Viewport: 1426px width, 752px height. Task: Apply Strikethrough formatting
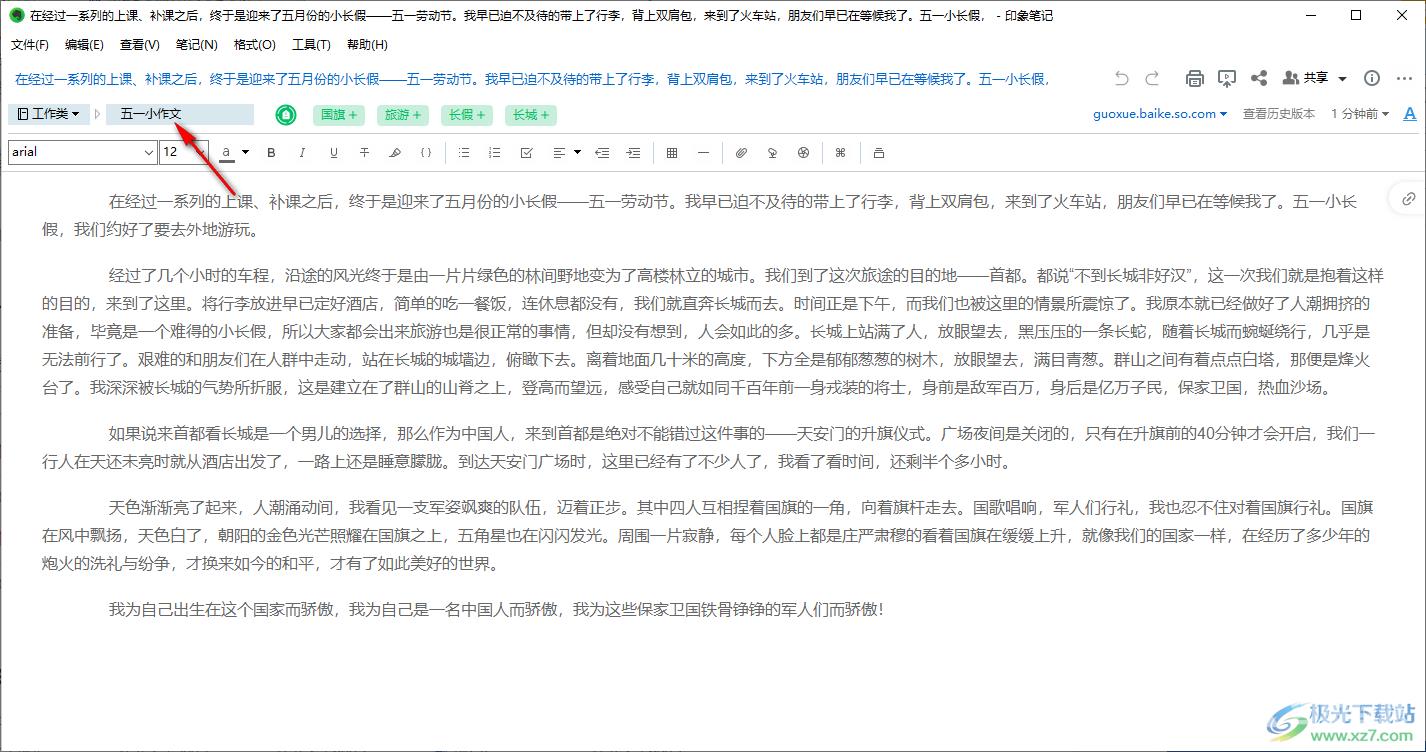(364, 153)
